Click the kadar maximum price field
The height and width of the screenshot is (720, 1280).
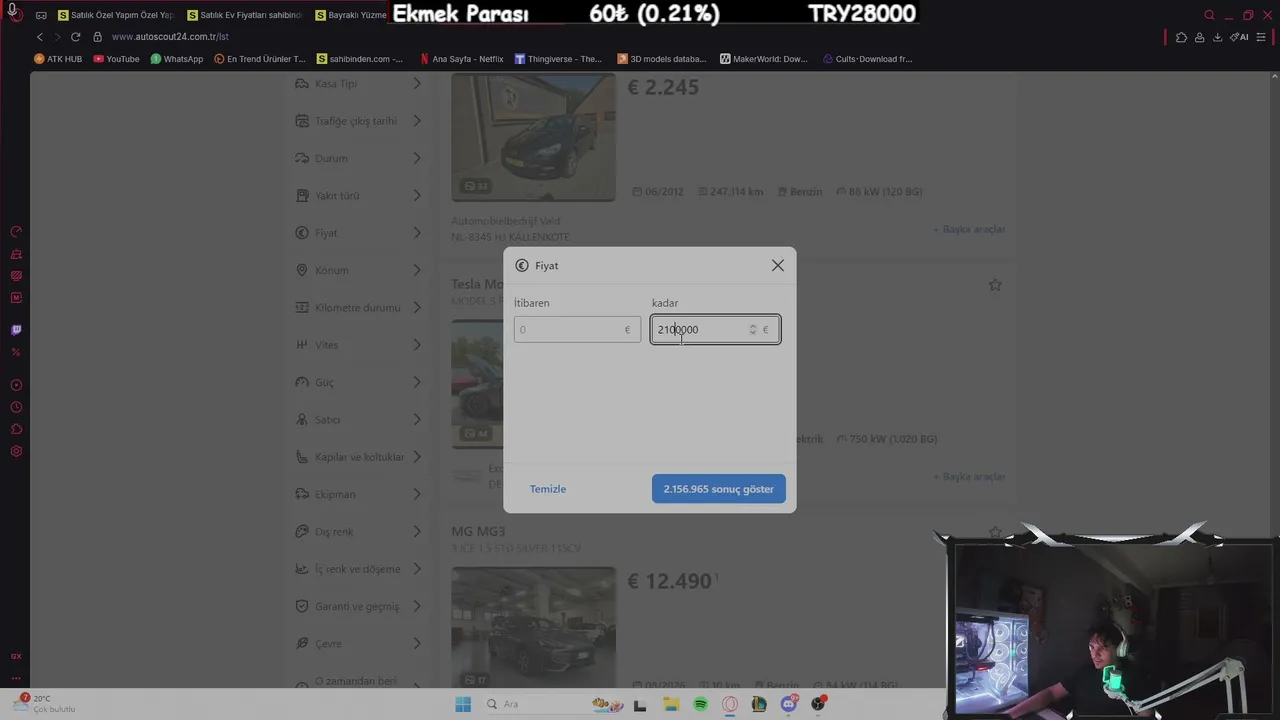tap(715, 330)
